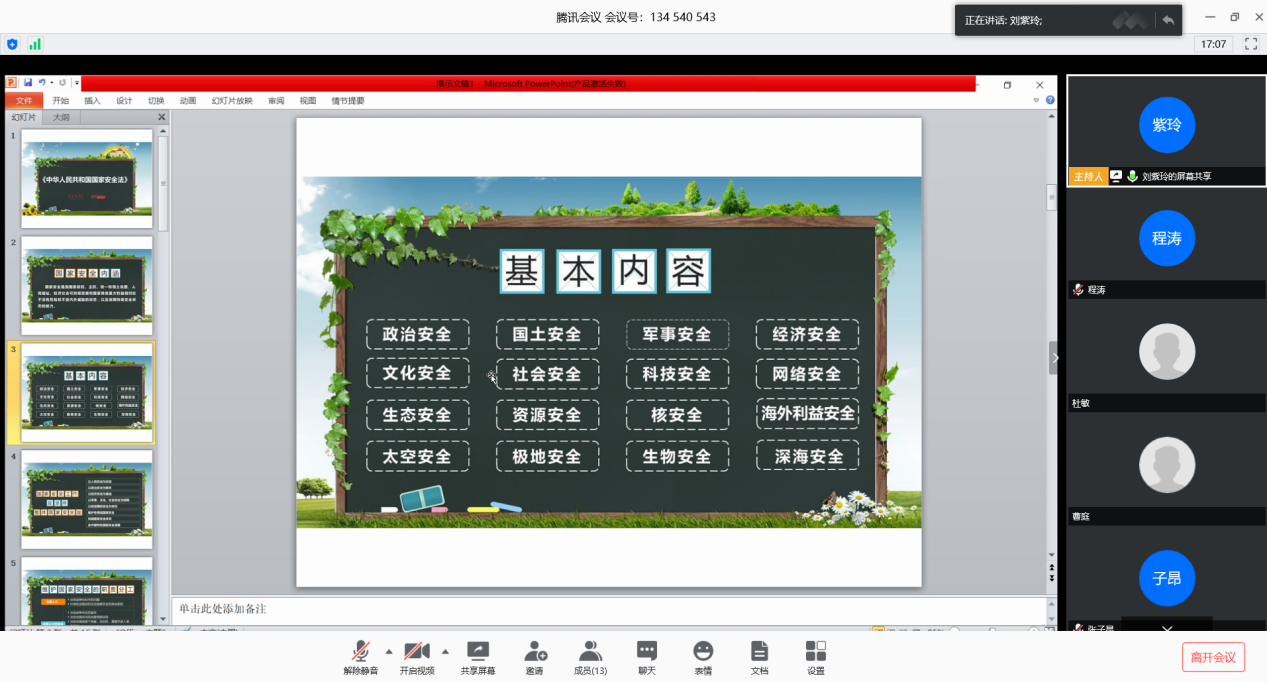Switch to the 大纲 outline tab
The width and height of the screenshot is (1267, 682).
tap(60, 116)
